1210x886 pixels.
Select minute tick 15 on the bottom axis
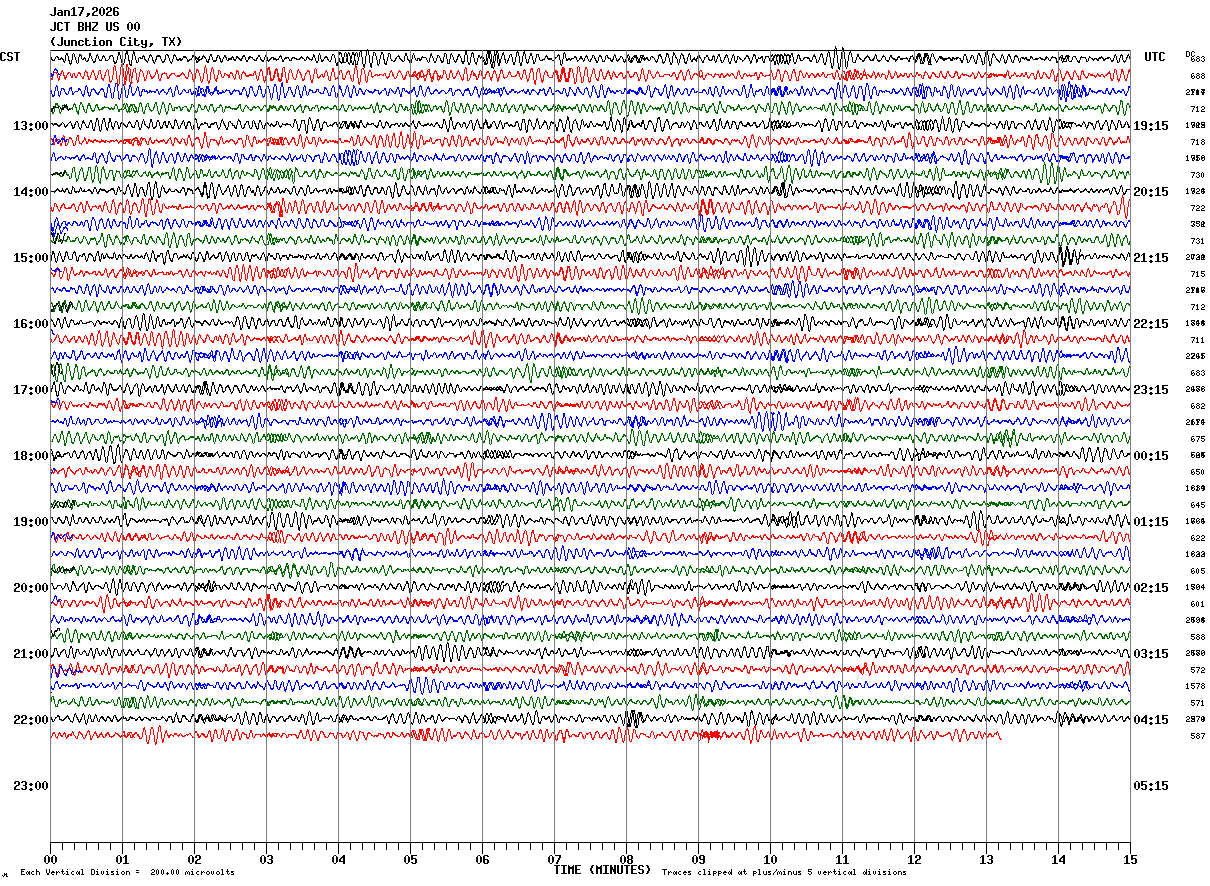1130,859
